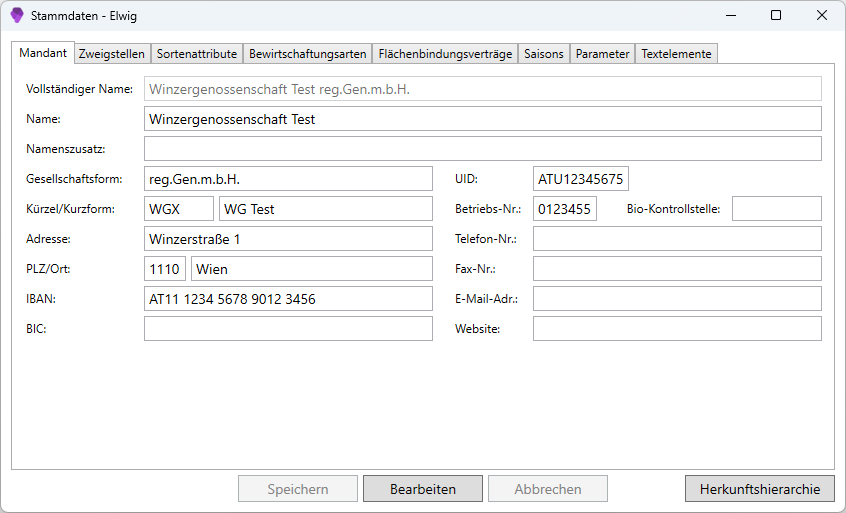846x513 pixels.
Task: Click the E-Mail-Adr. input field
Action: [x=677, y=299]
